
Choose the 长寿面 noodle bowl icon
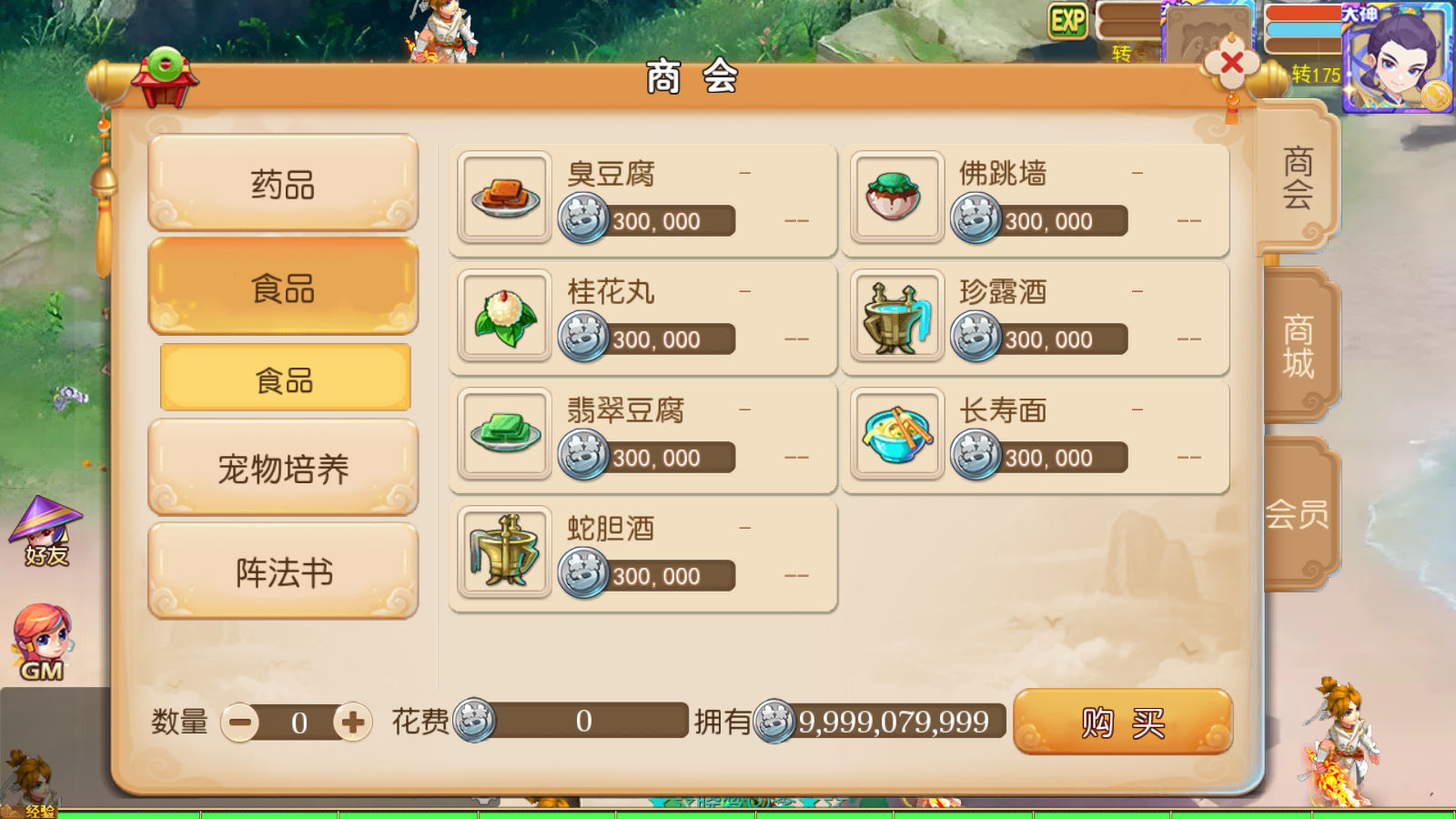point(897,434)
